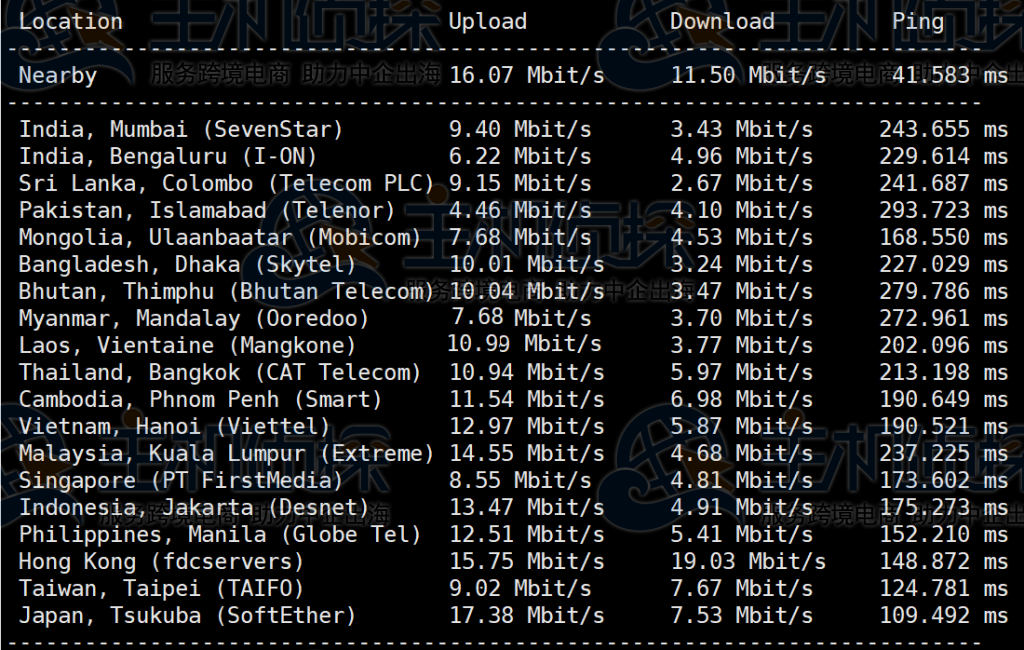This screenshot has width=1024, height=650.
Task: Click the Upload column header
Action: click(487, 22)
